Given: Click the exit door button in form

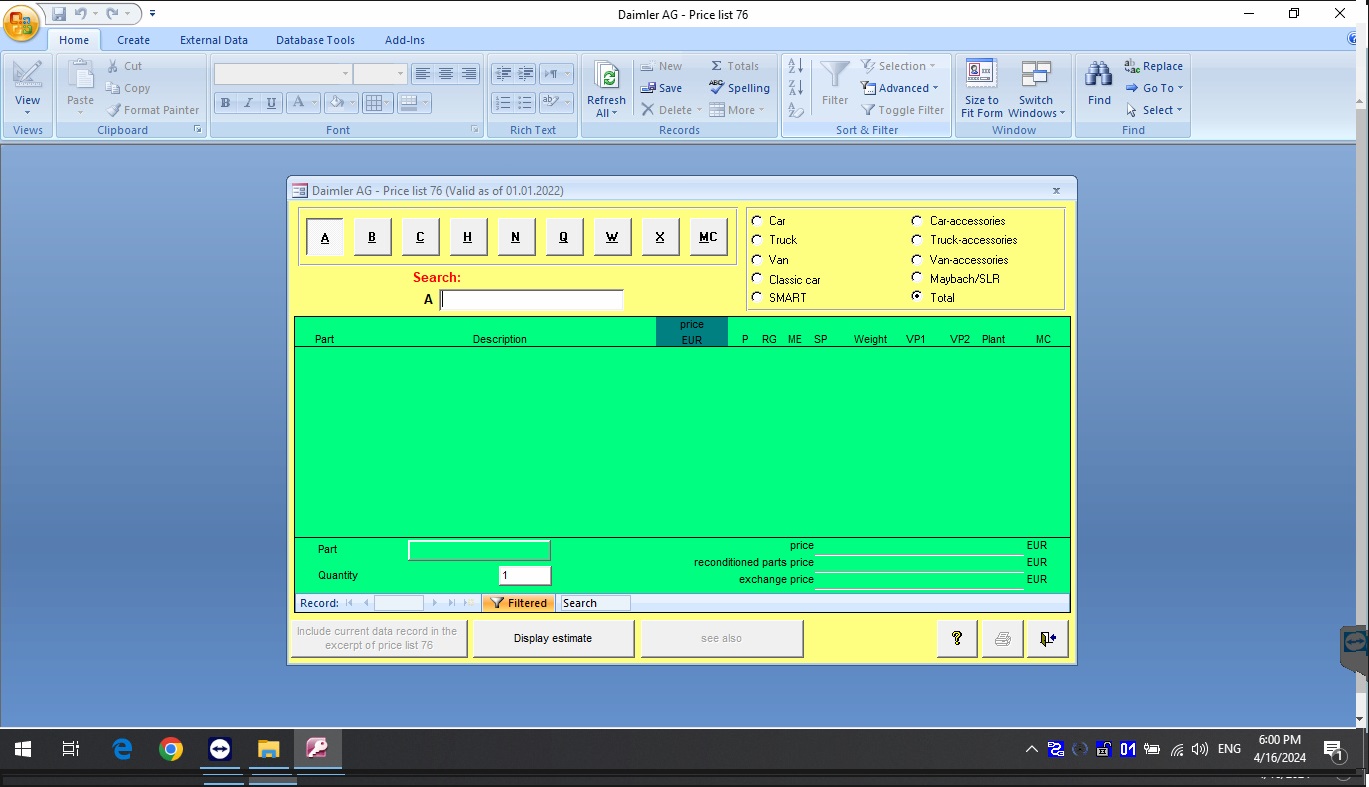Looking at the screenshot, I should pyautogui.click(x=1048, y=639).
